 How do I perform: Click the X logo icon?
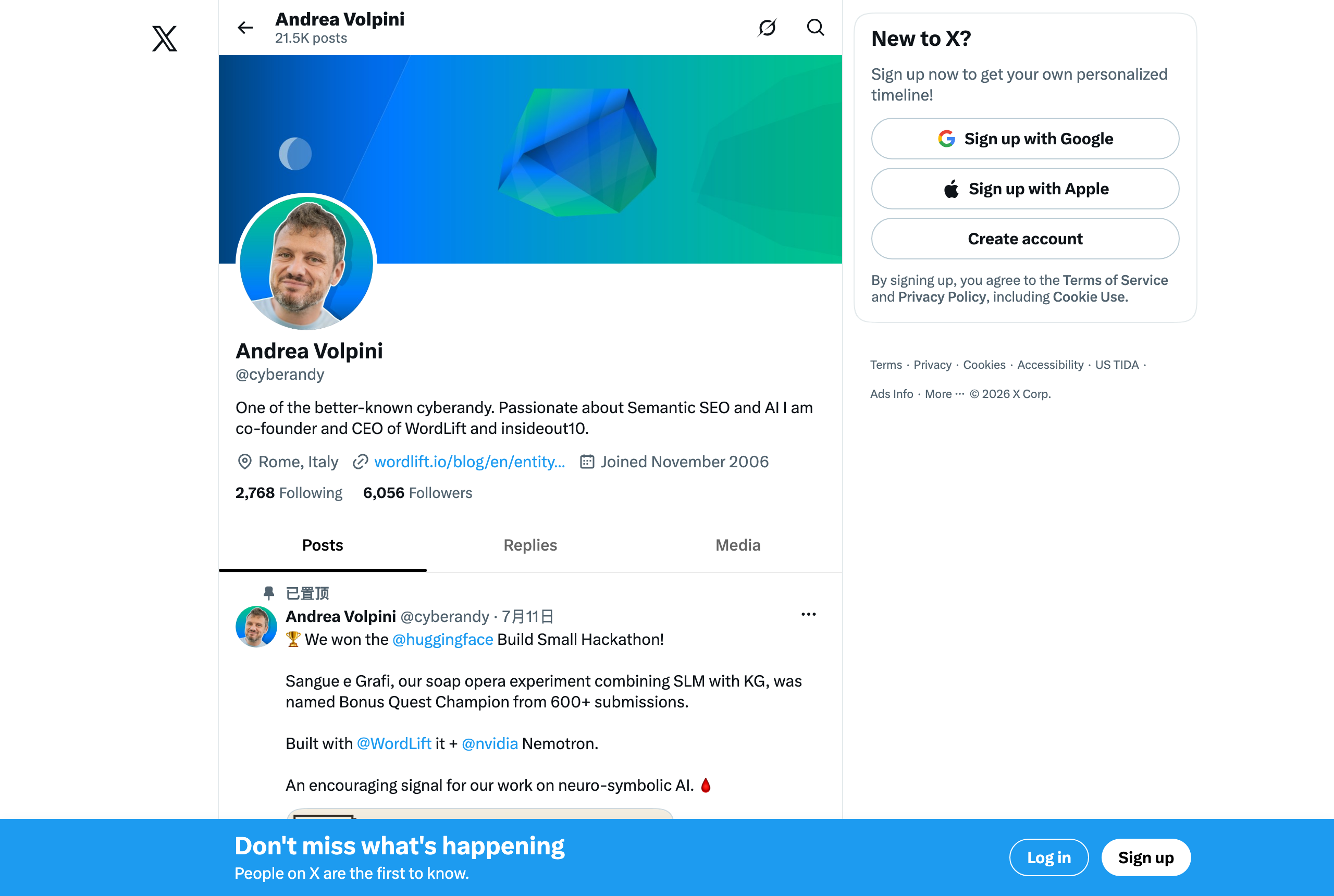click(165, 38)
